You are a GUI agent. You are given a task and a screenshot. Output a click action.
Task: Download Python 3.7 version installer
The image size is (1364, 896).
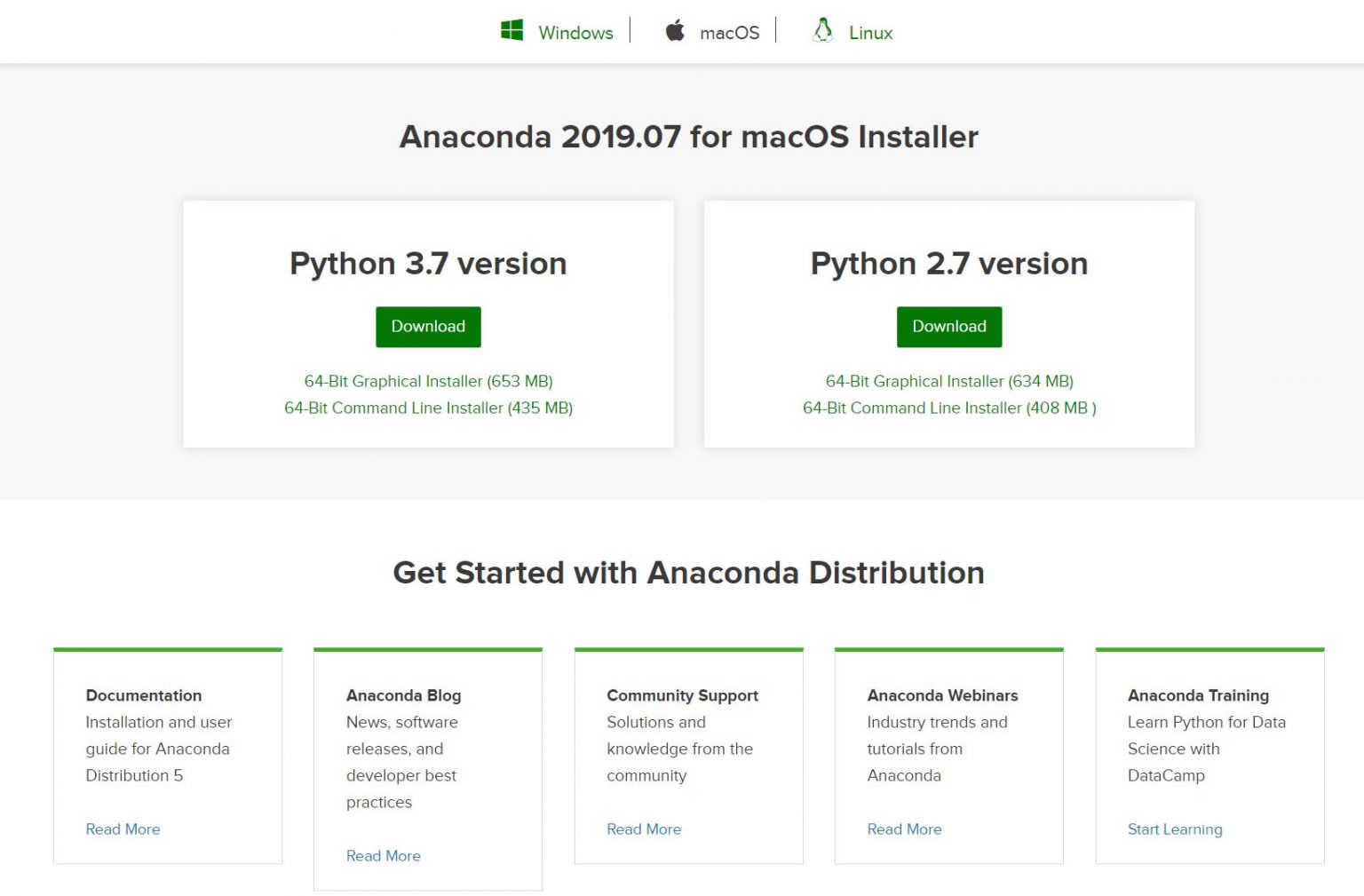428,327
